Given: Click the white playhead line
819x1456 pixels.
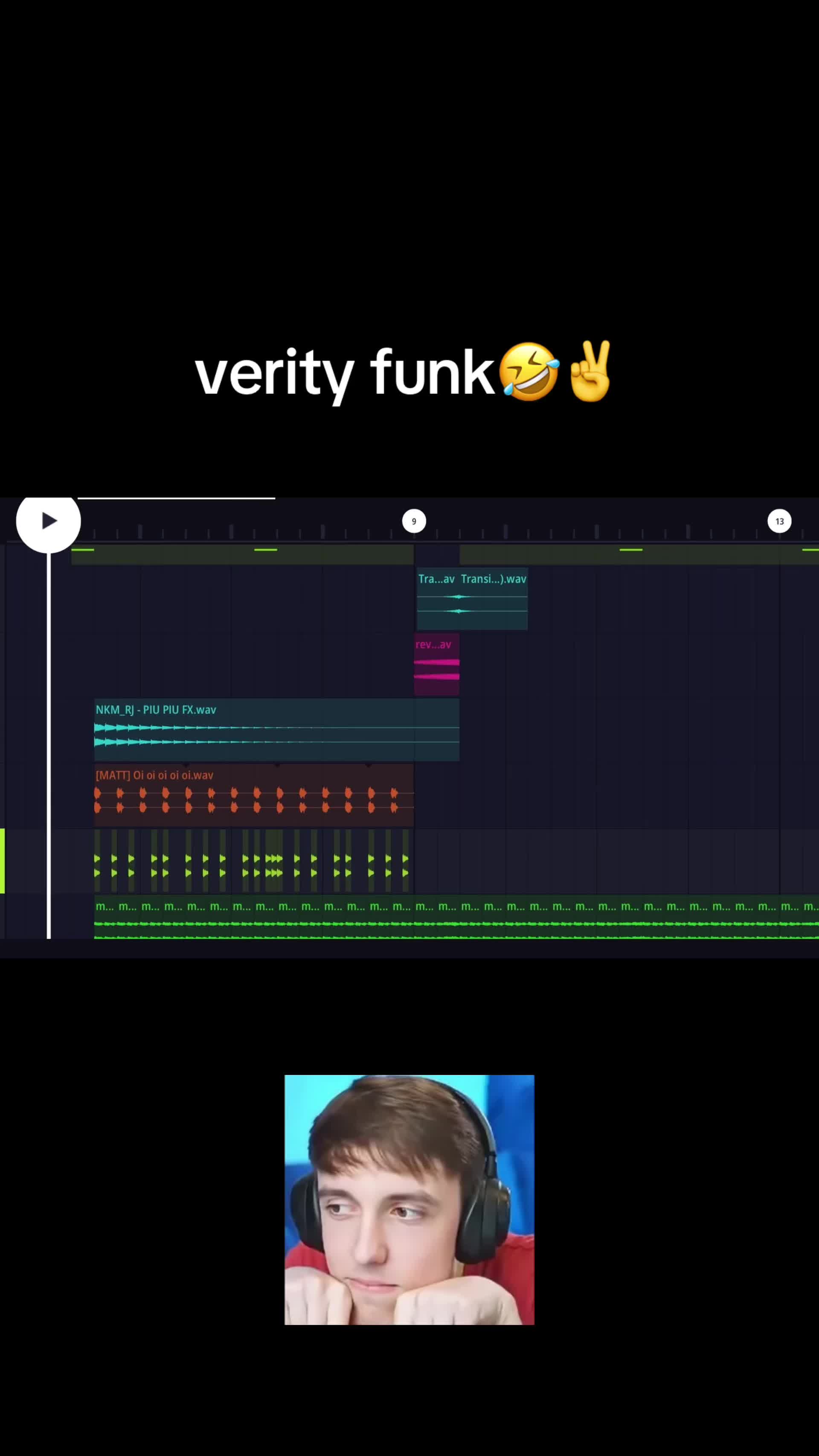Looking at the screenshot, I should coord(49,746).
